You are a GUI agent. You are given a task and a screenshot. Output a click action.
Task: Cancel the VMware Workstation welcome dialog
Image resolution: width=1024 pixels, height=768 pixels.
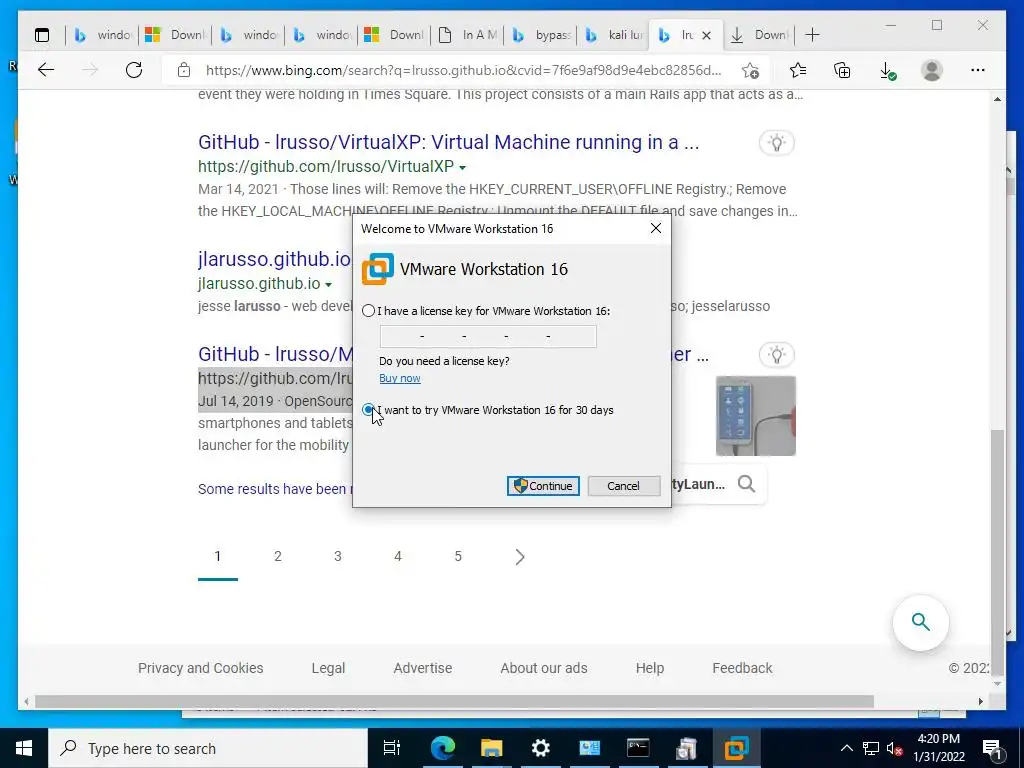click(x=624, y=486)
